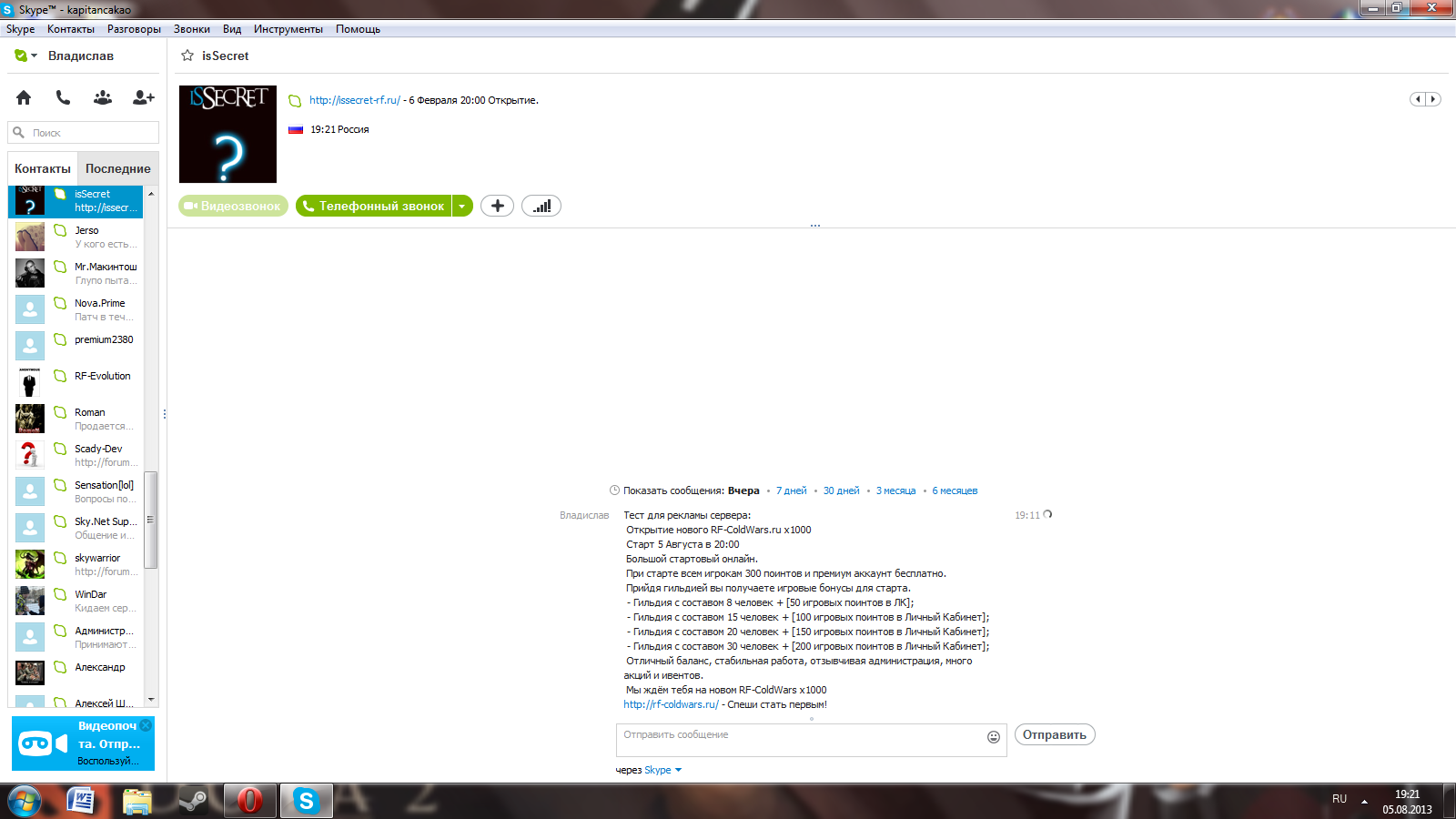Show messages from 7 дней

pyautogui.click(x=792, y=490)
